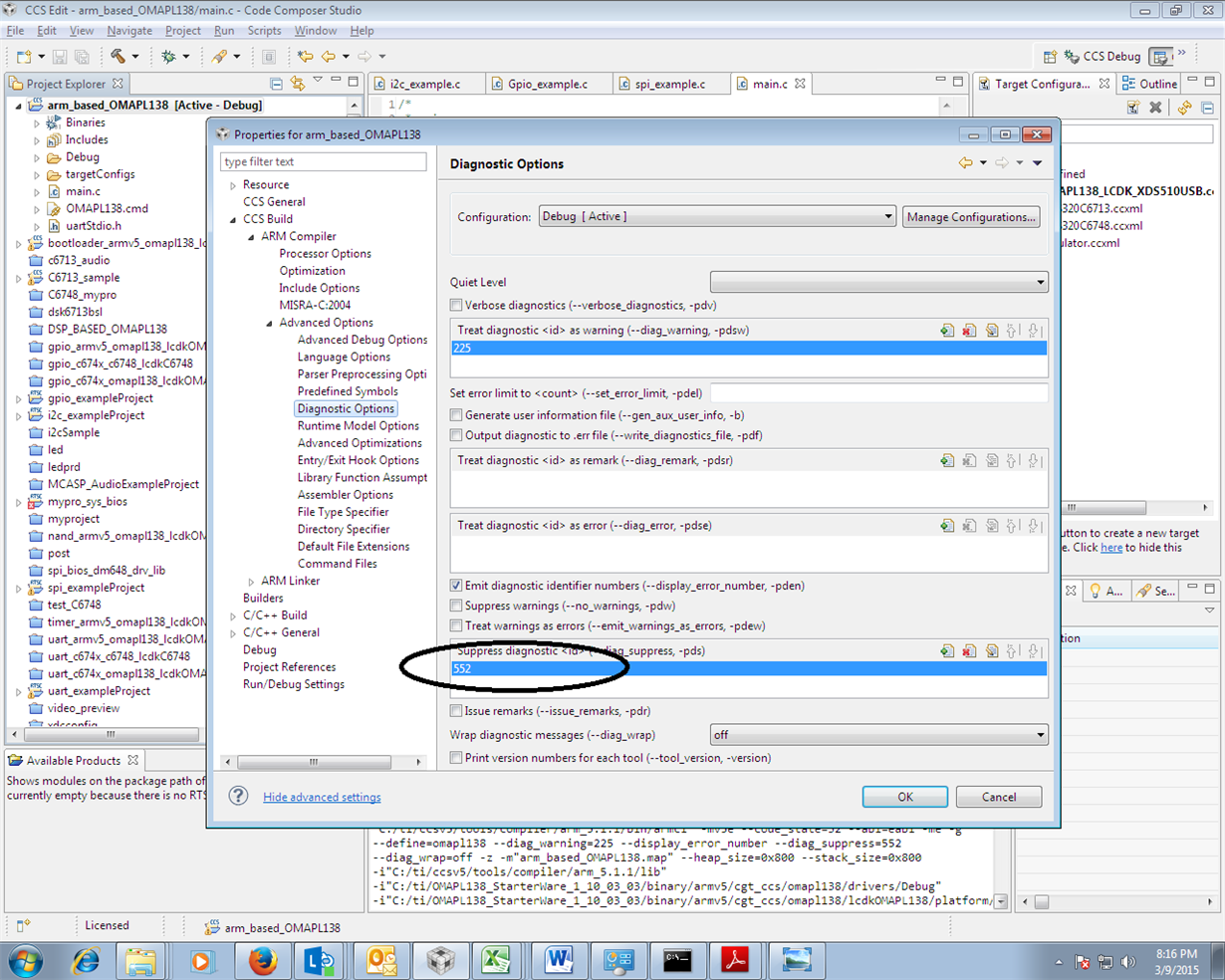Check Generate user information file
This screenshot has height=980, width=1225.
coord(456,415)
